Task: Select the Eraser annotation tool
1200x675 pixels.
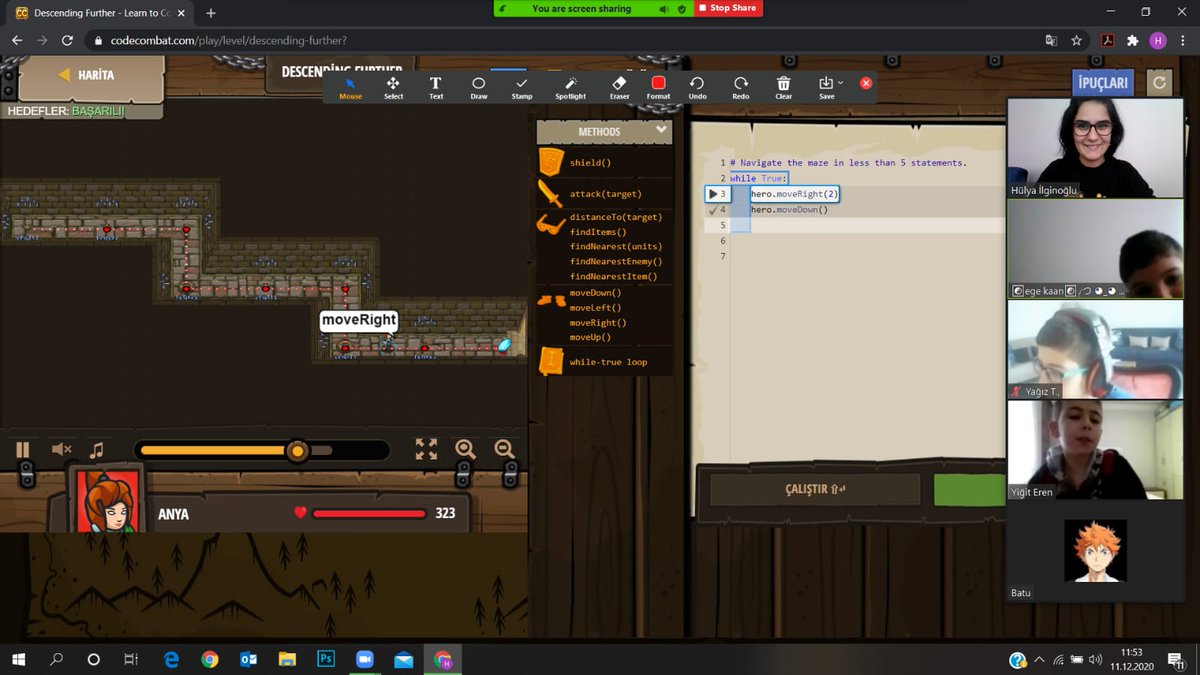Action: pos(619,88)
